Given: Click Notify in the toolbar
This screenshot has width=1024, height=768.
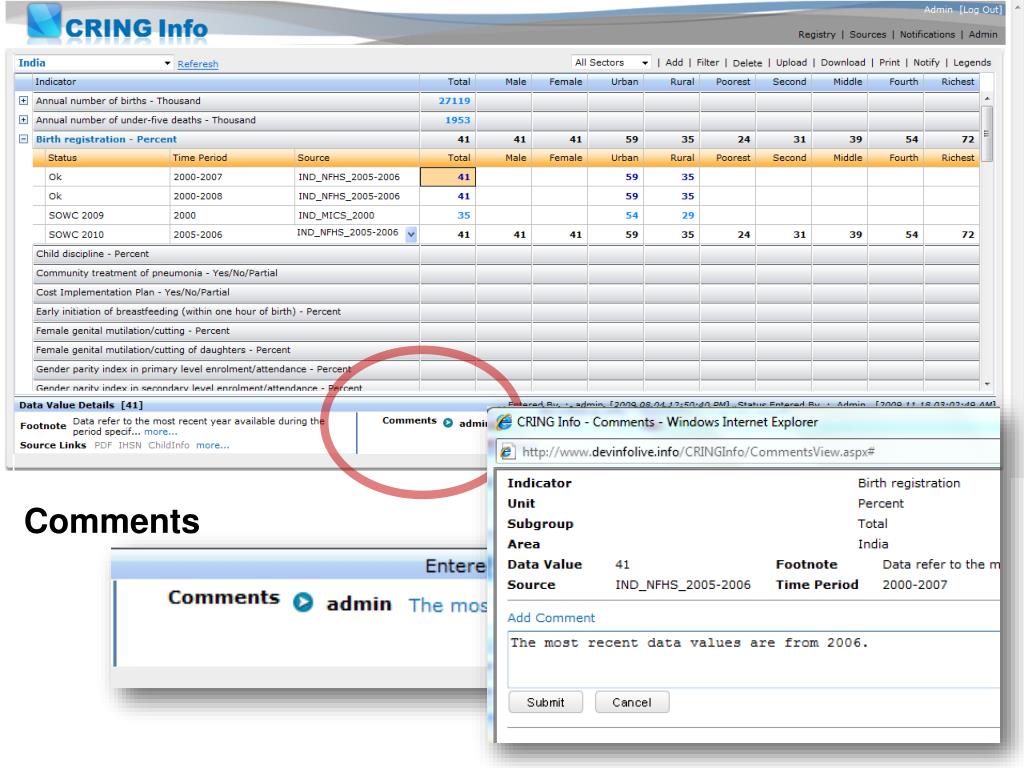Looking at the screenshot, I should (x=926, y=63).
